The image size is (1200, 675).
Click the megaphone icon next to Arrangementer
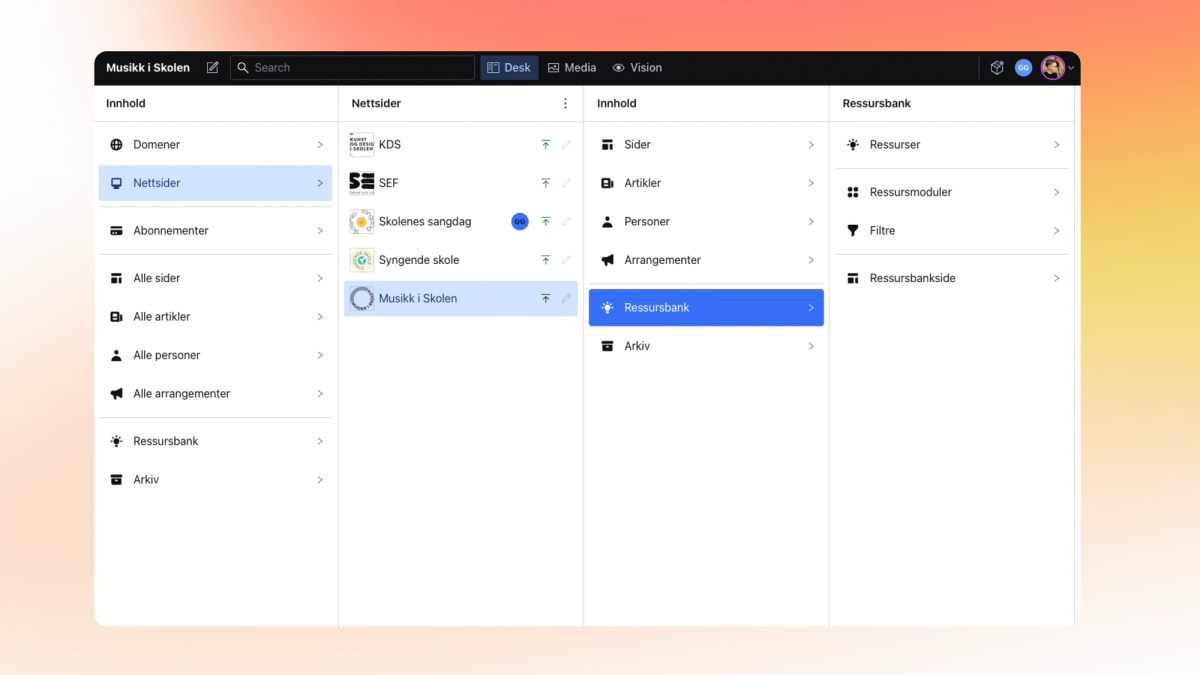607,260
